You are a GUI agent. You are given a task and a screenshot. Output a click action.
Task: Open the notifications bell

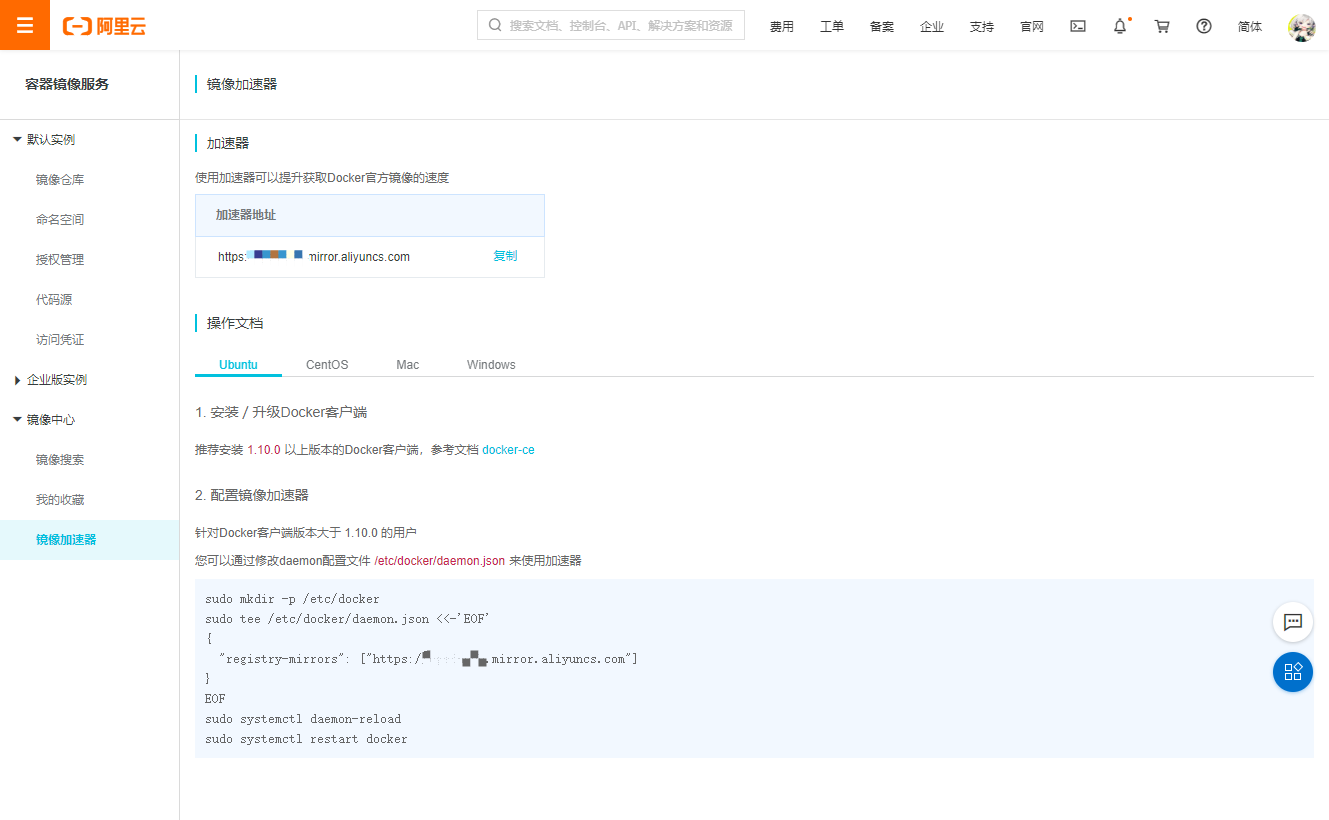(x=1120, y=26)
